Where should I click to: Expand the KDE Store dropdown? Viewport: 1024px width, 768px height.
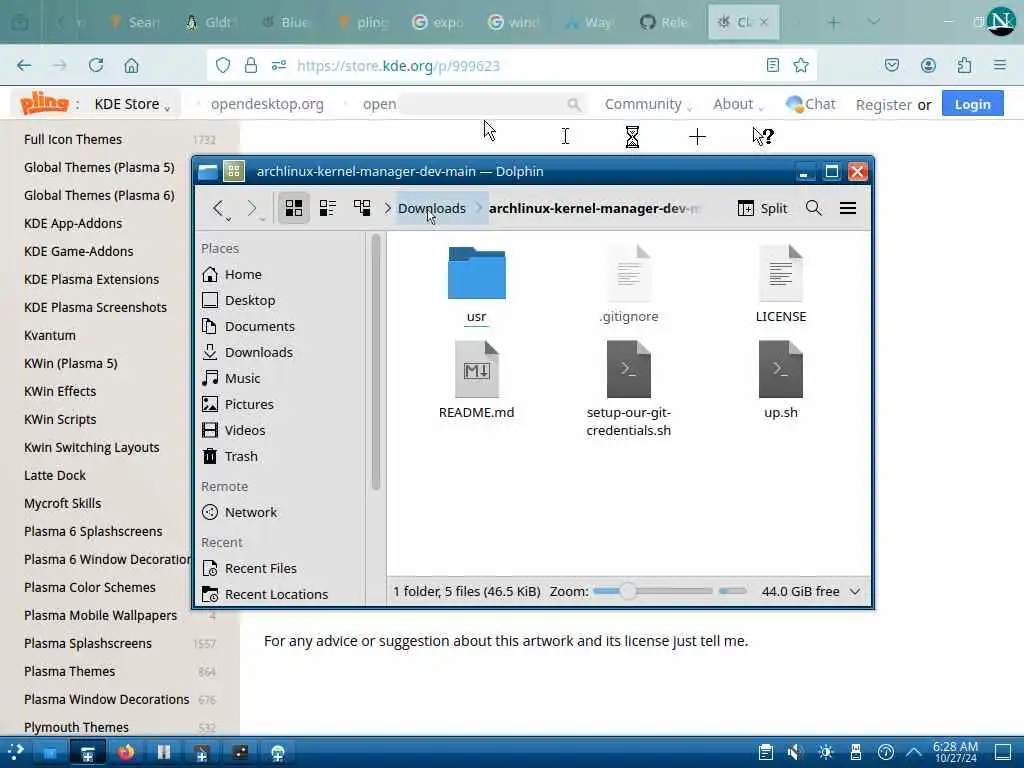pos(133,104)
